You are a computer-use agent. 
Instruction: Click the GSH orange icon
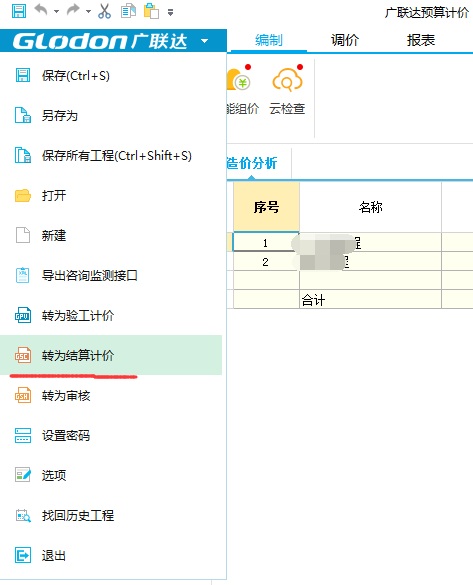[23, 395]
